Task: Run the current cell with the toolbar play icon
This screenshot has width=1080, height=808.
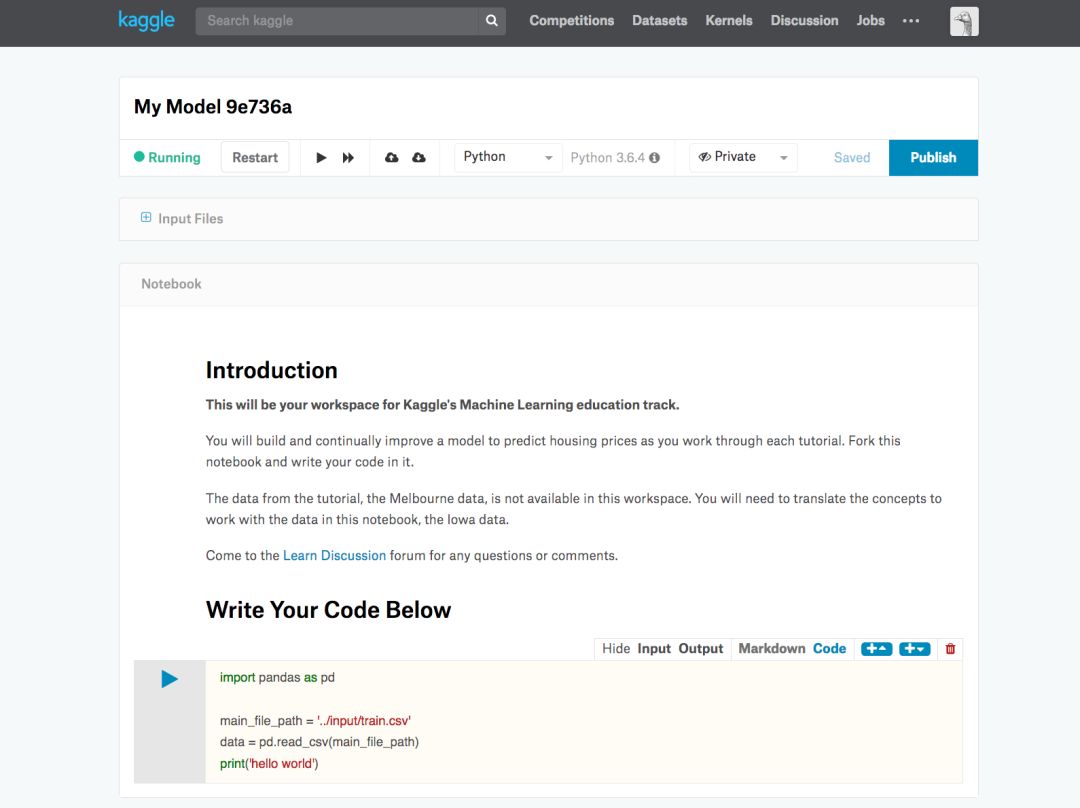Action: click(x=321, y=158)
